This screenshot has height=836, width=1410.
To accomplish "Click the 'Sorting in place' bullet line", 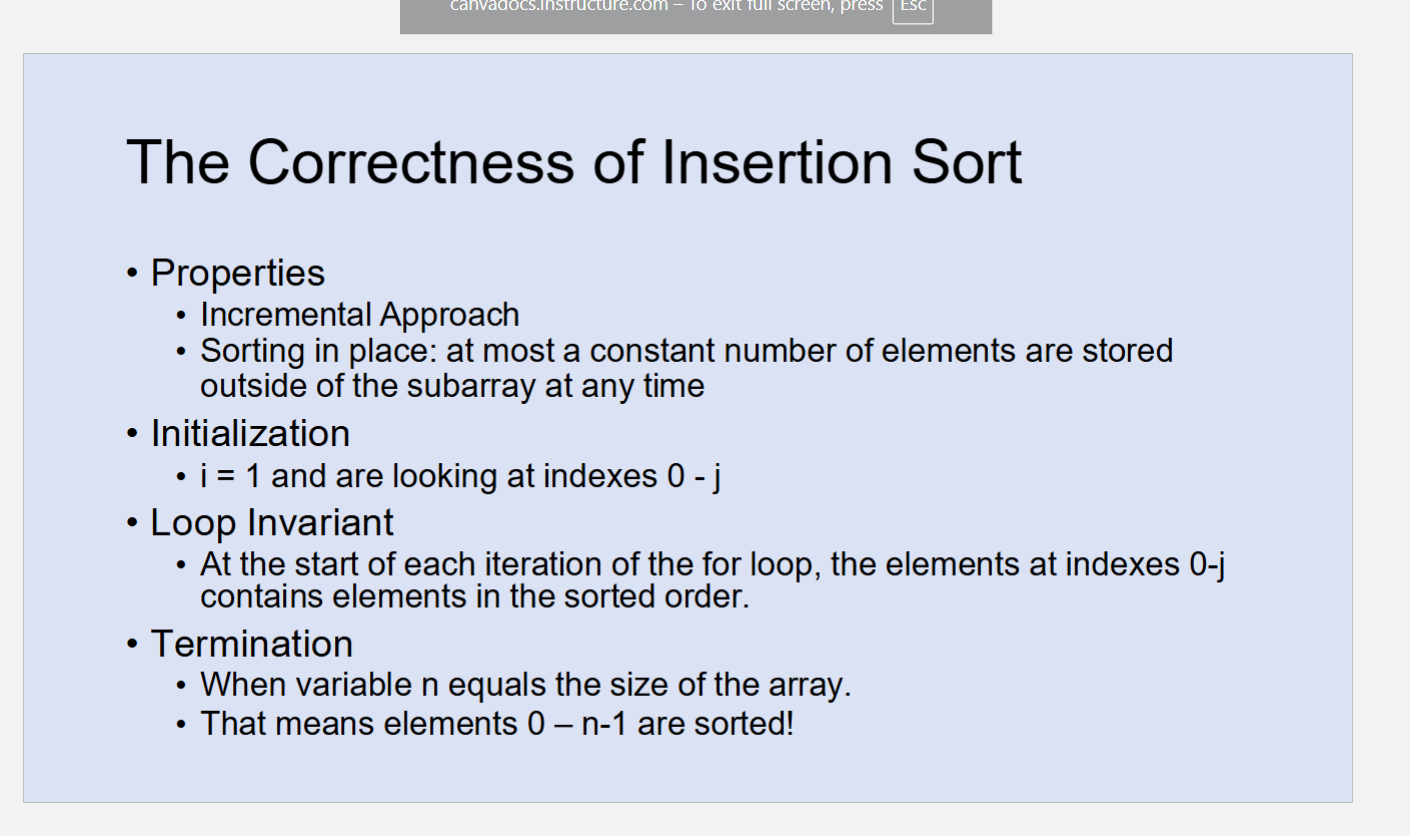I will [x=686, y=351].
